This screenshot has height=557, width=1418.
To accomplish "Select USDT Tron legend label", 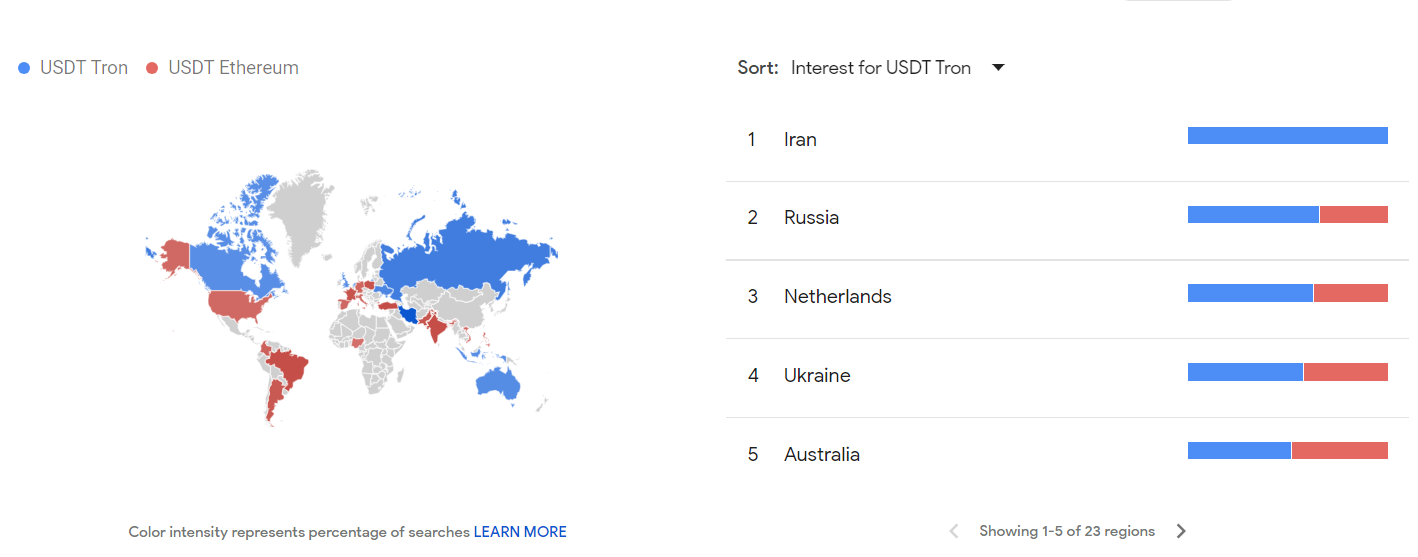I will click(84, 68).
